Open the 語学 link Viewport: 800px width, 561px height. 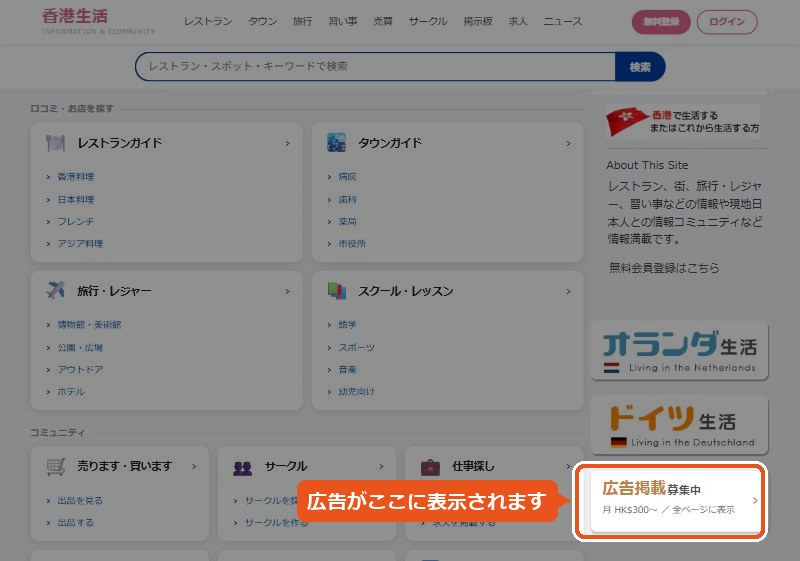347,324
